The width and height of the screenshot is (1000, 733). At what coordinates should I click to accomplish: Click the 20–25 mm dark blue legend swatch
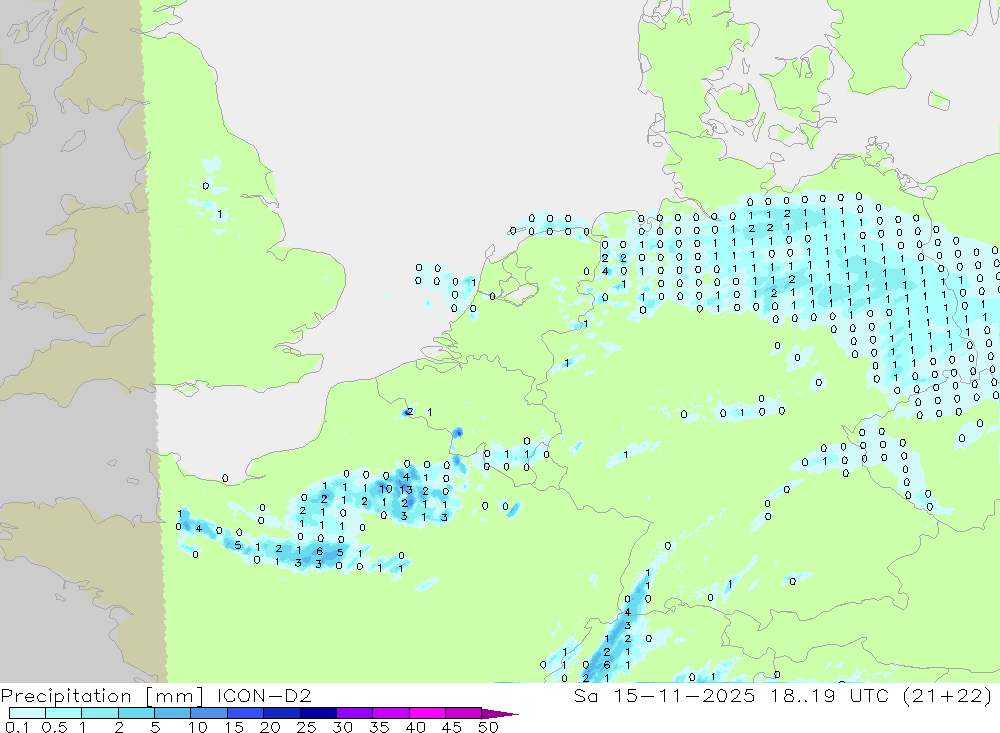pyautogui.click(x=281, y=713)
